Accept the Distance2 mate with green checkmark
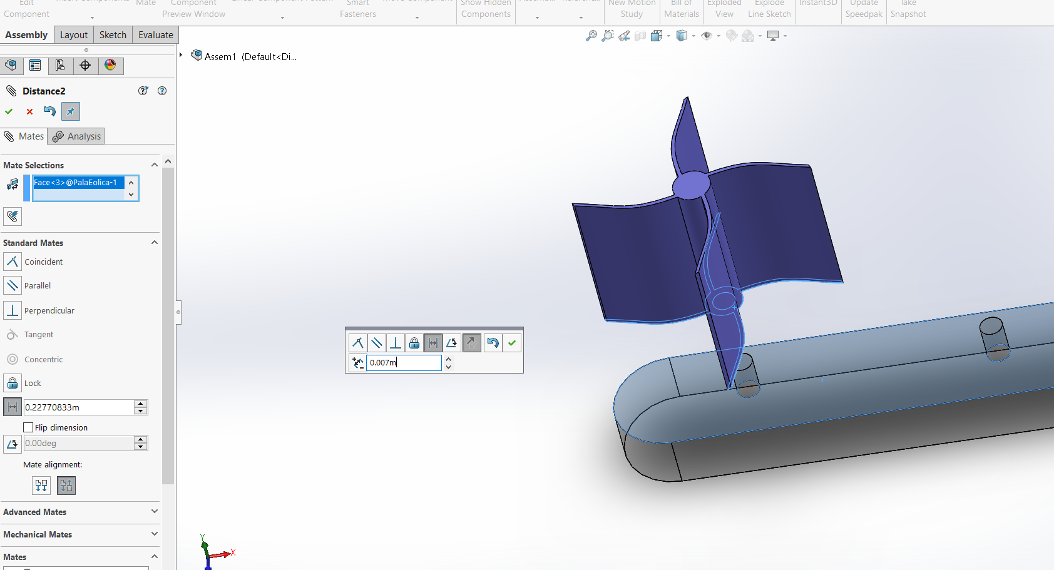The height and width of the screenshot is (570, 1054). (9, 112)
